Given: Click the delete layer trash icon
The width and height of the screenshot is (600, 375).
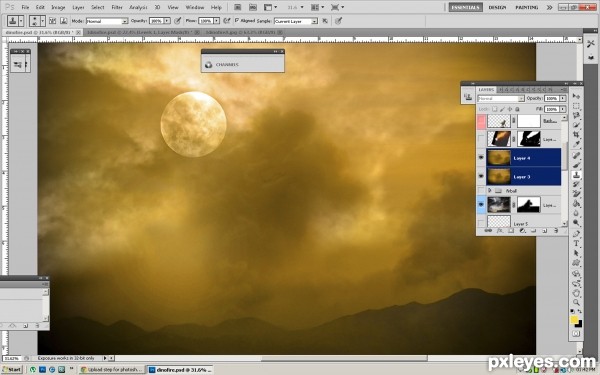Looking at the screenshot, I should pyautogui.click(x=556, y=231).
